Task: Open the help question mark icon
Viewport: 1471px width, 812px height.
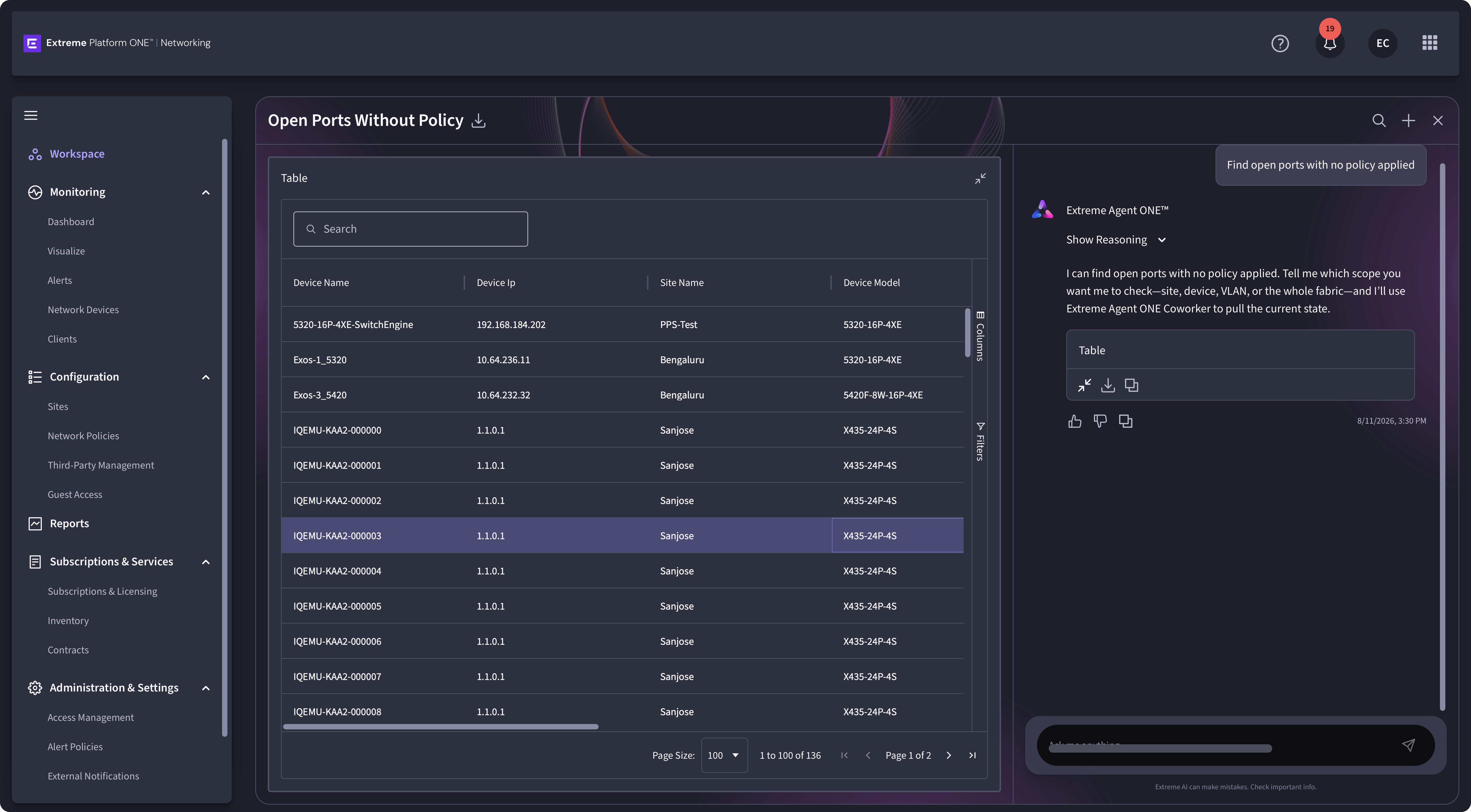Action: tap(1280, 44)
